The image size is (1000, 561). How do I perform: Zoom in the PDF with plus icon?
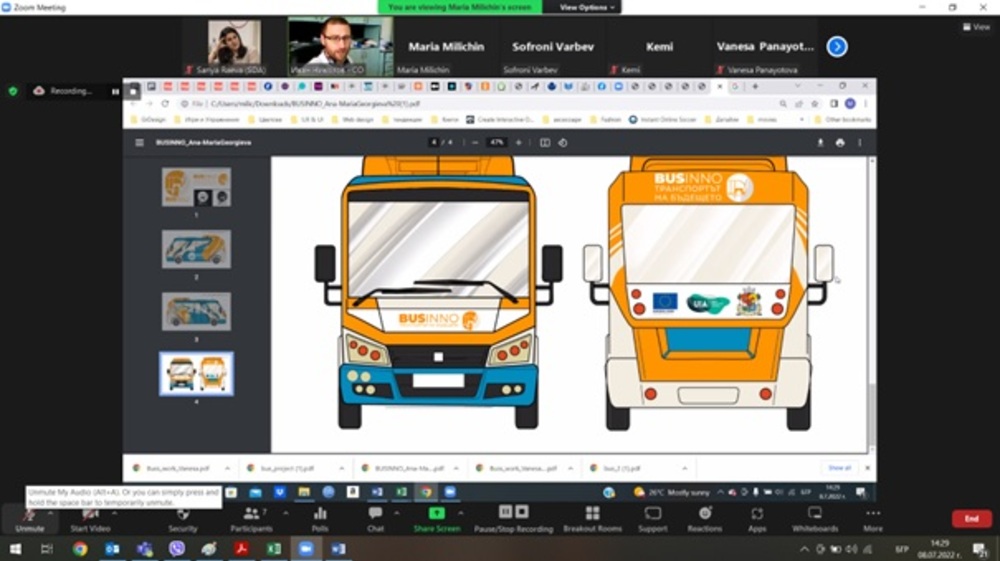[518, 143]
